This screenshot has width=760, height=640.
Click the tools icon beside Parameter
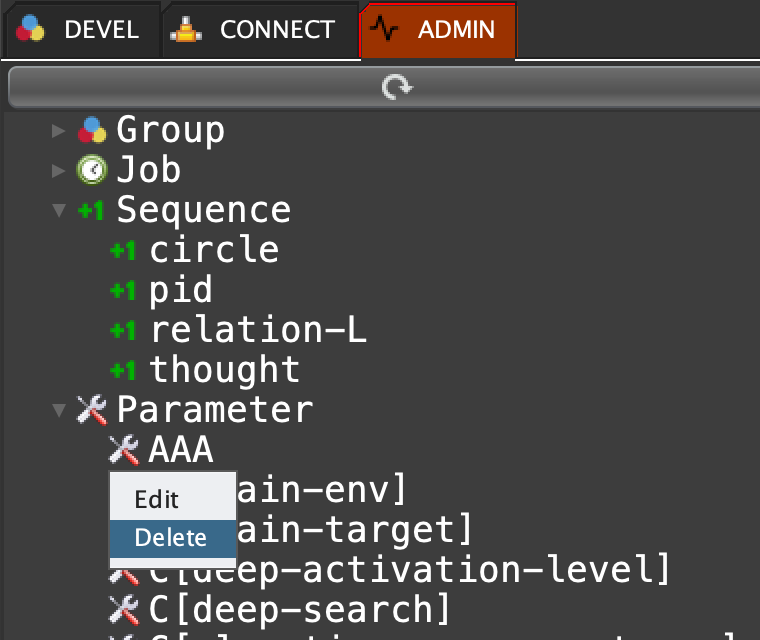click(x=92, y=410)
